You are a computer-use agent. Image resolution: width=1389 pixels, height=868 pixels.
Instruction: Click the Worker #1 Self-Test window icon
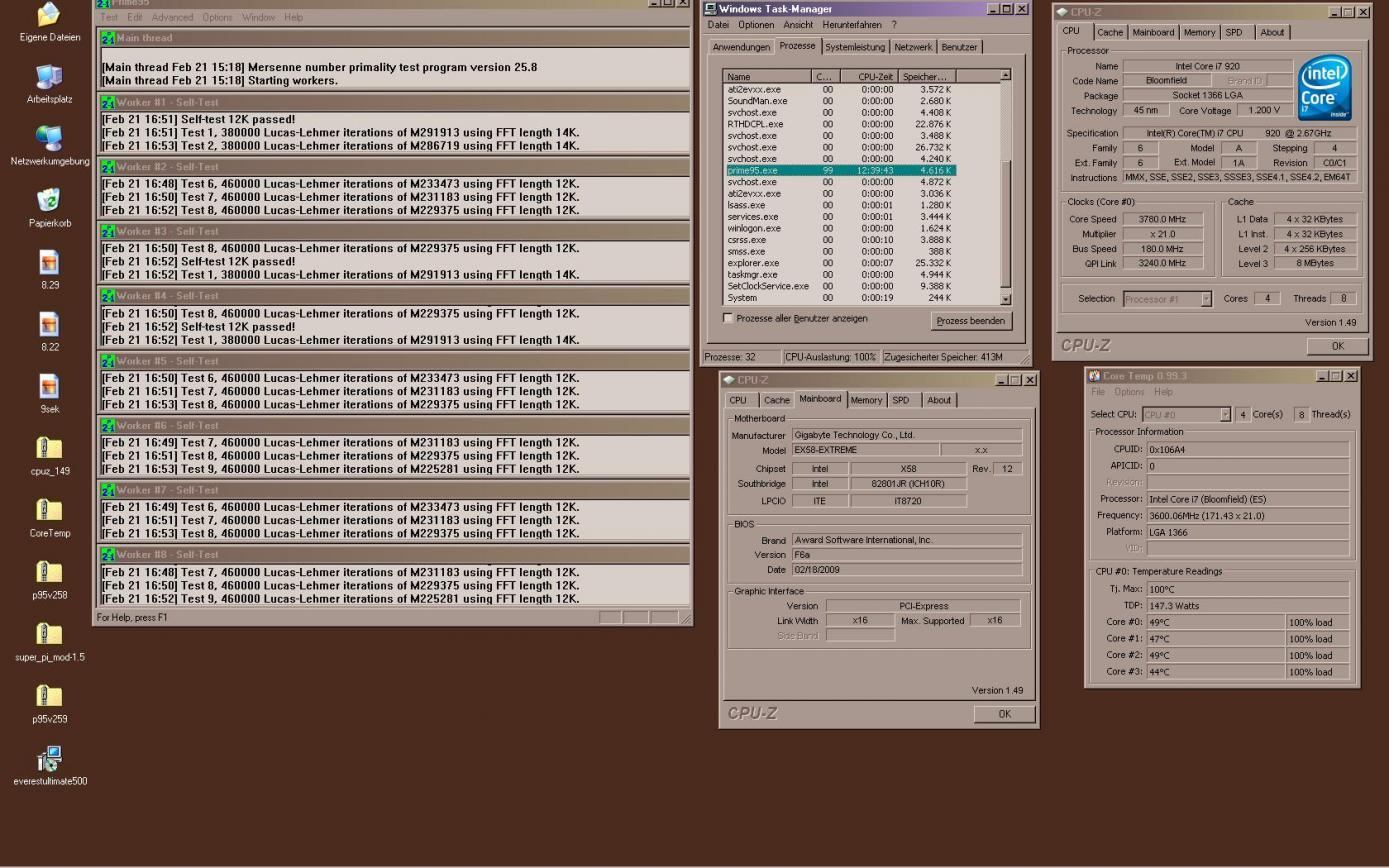(107, 102)
